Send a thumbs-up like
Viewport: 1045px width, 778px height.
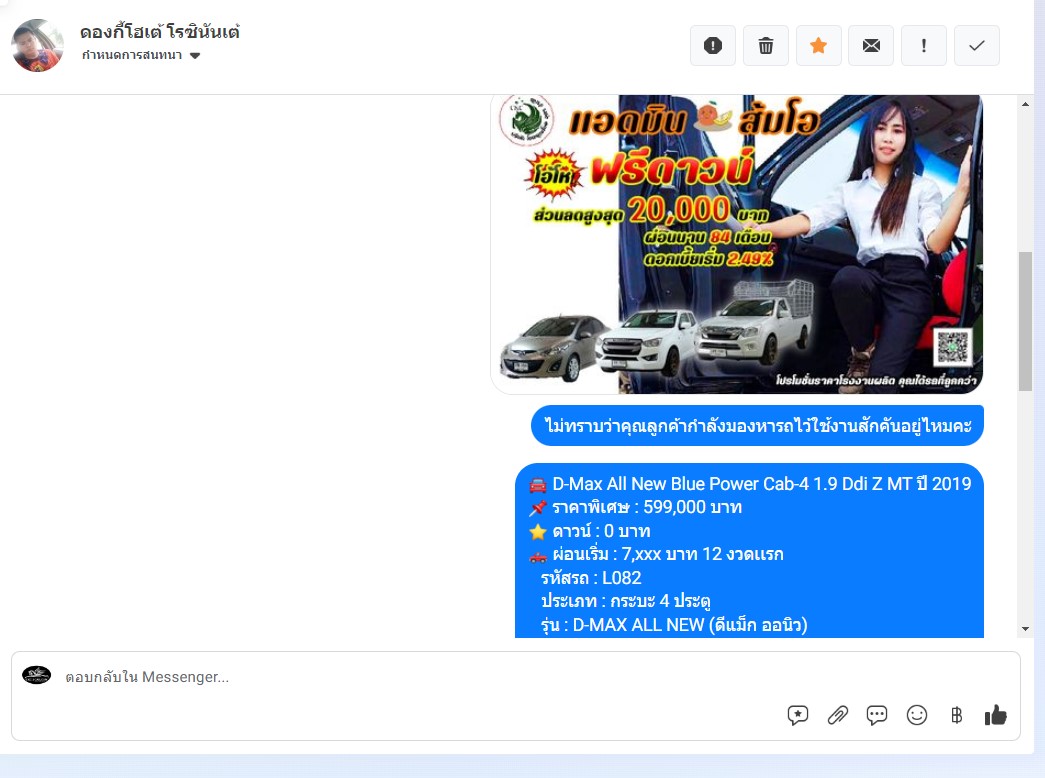[x=996, y=715]
